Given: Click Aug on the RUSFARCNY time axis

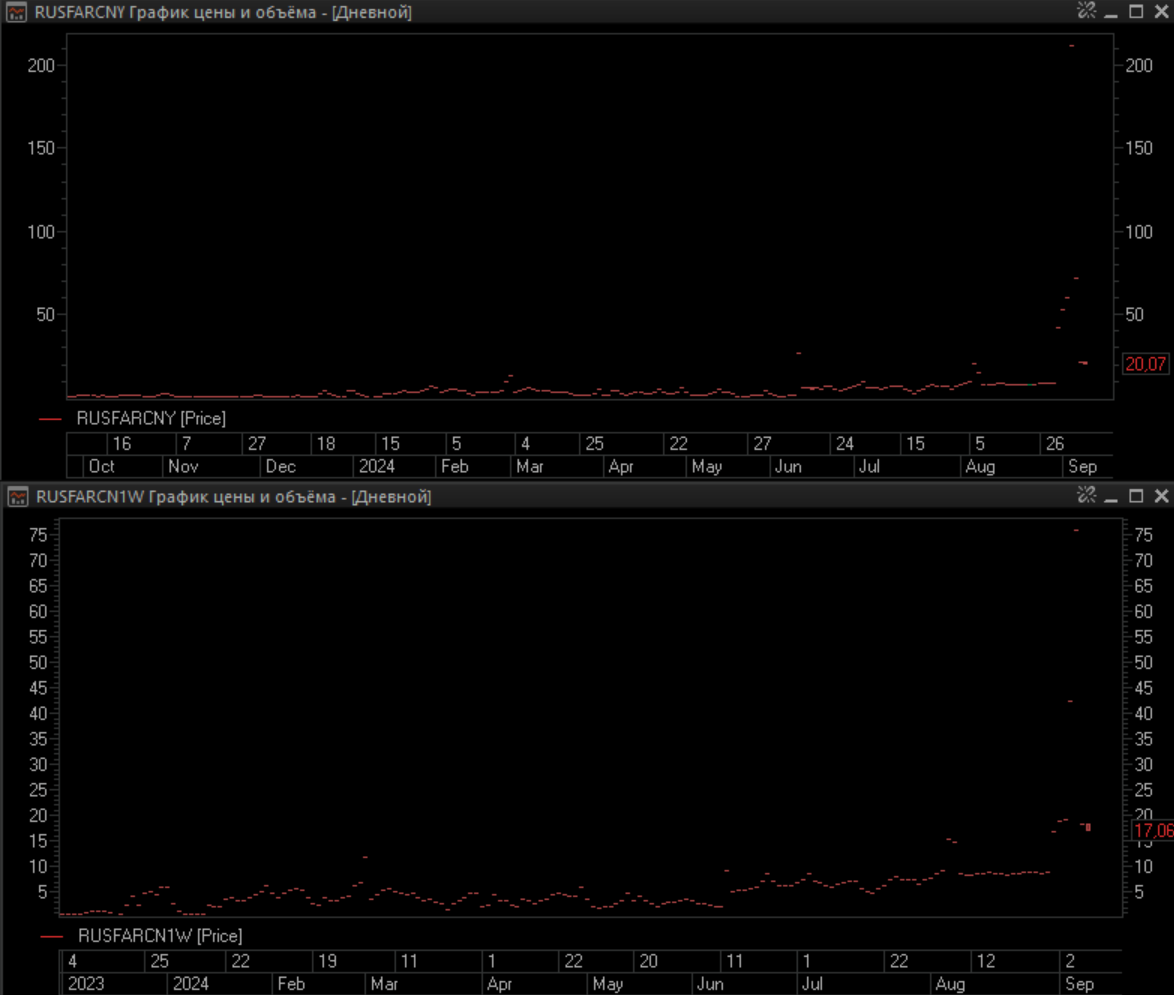Looking at the screenshot, I should [980, 466].
